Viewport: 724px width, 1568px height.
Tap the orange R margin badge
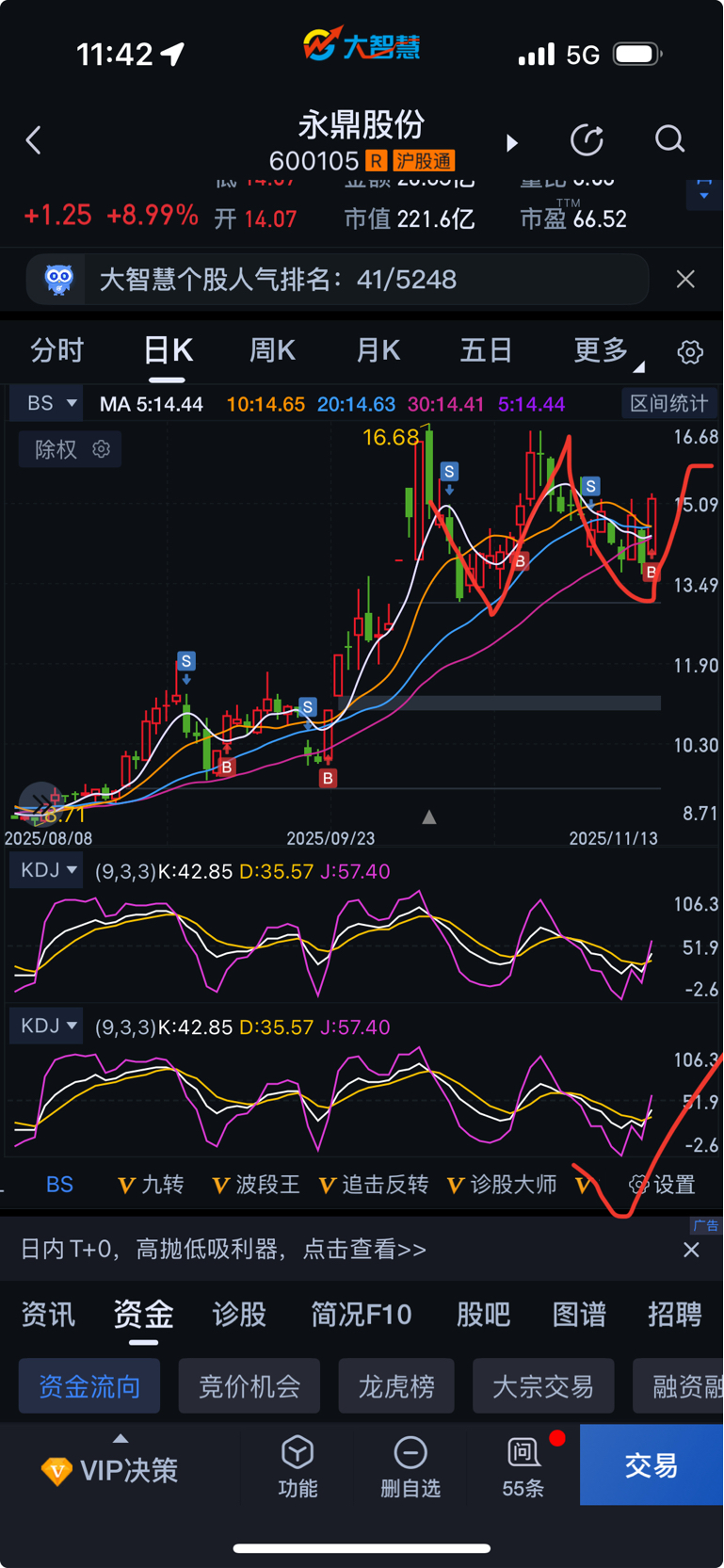(377, 161)
